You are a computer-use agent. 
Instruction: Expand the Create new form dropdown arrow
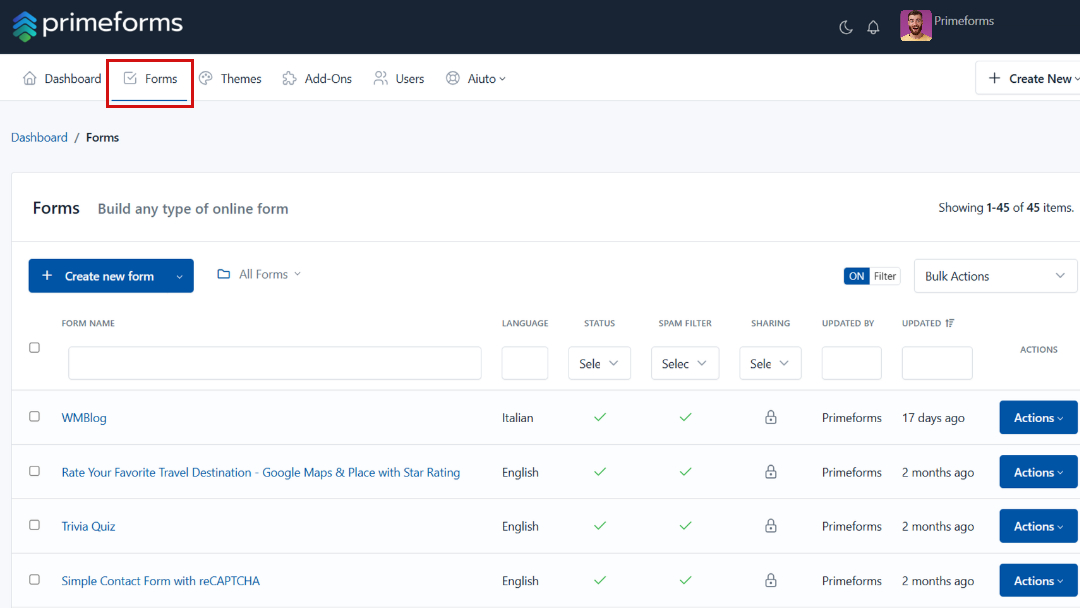[179, 277]
